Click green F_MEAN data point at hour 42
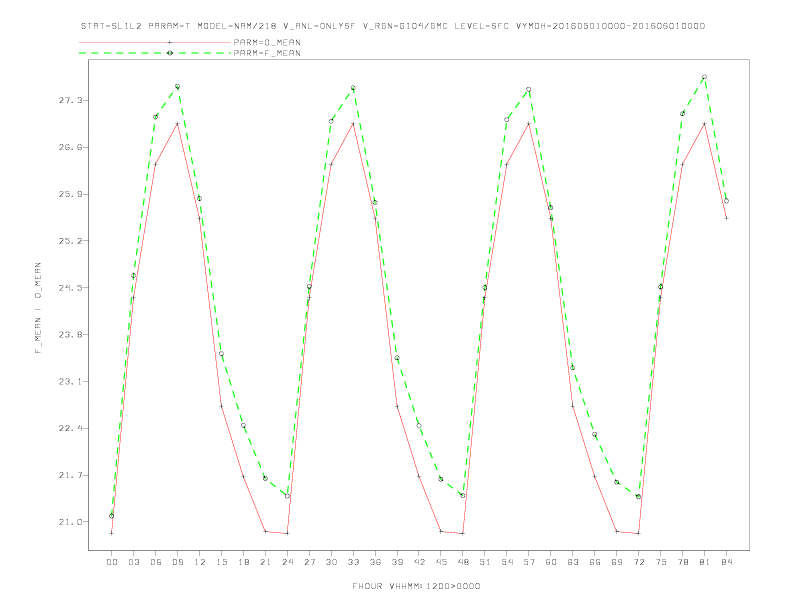Image resolution: width=792 pixels, height=612 pixels. pos(419,426)
